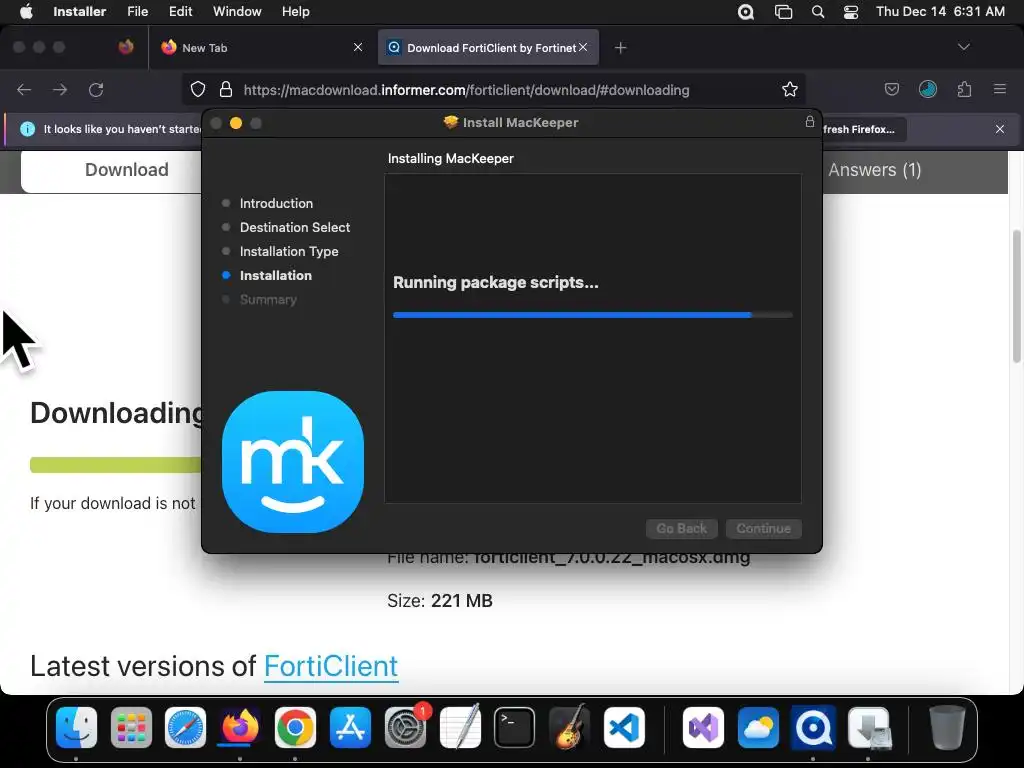1024x768 pixels.
Task: Open Control Center from menu bar
Action: click(851, 12)
